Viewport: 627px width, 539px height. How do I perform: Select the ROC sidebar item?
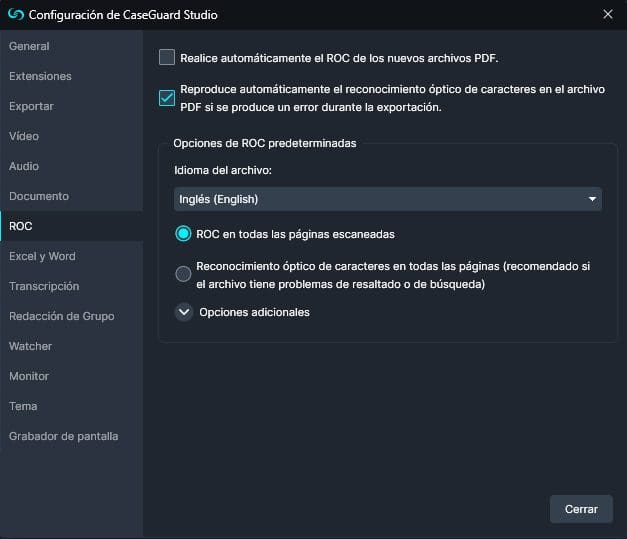tap(72, 226)
